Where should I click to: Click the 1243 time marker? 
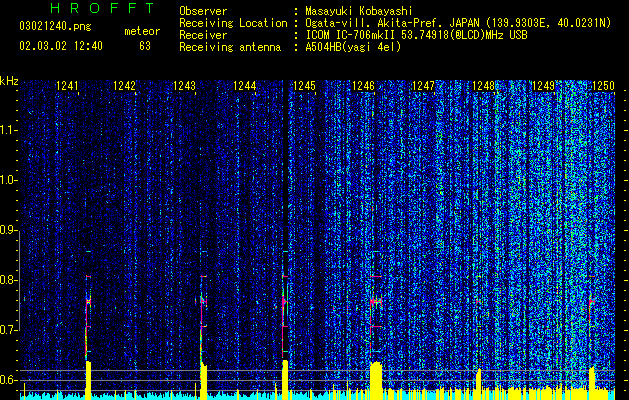pyautogui.click(x=184, y=85)
